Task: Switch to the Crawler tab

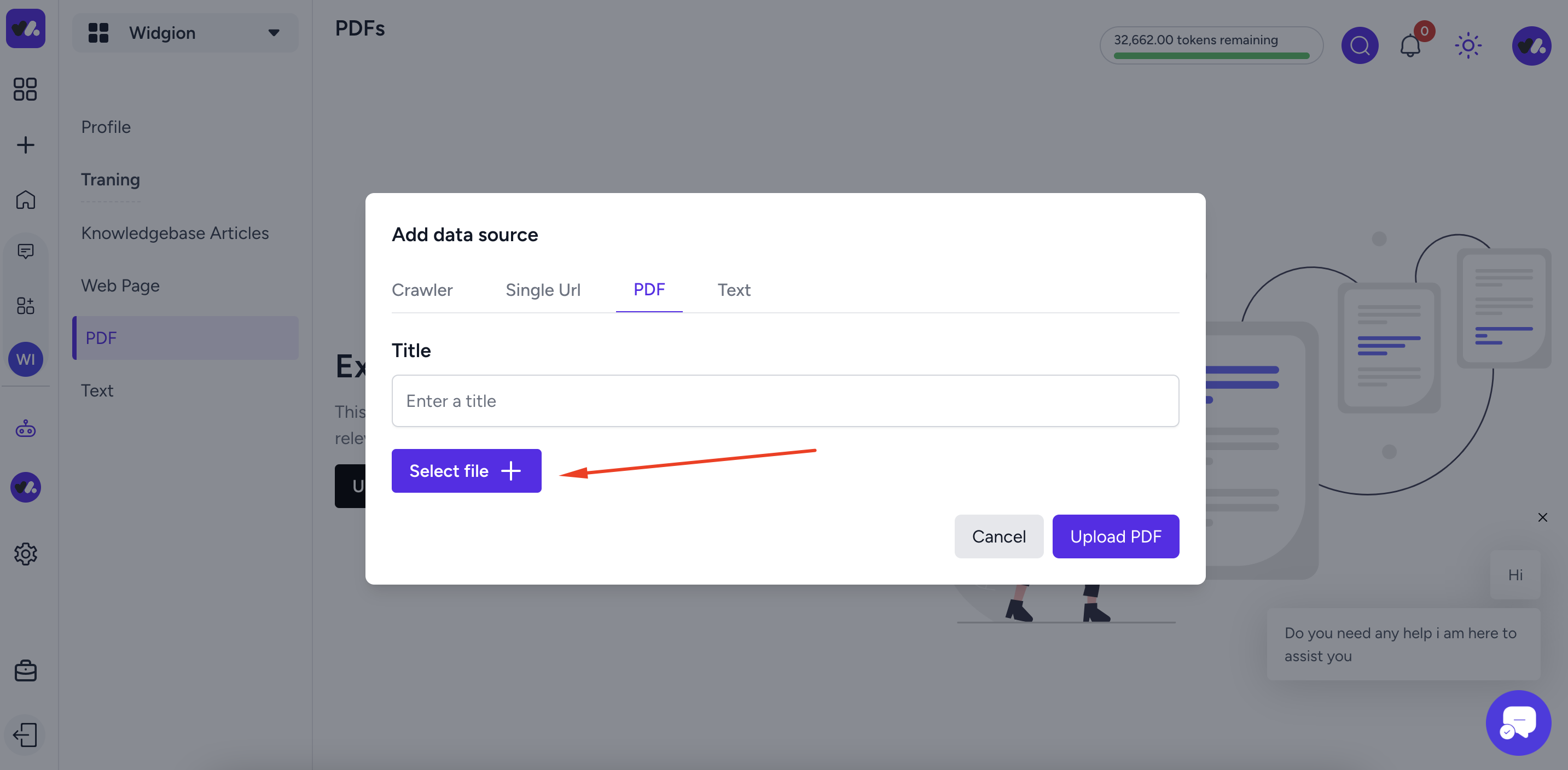Action: tap(422, 289)
